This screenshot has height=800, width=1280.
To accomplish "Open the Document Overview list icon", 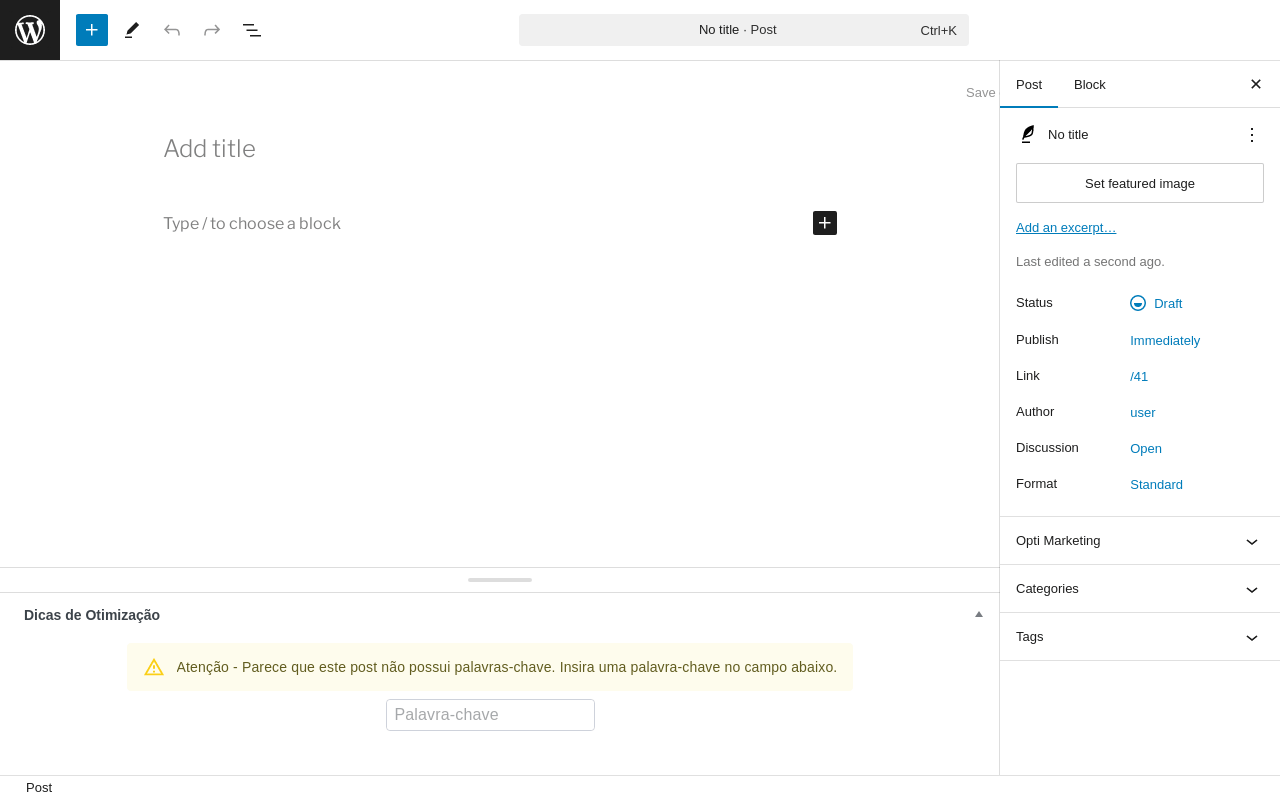I will [252, 30].
